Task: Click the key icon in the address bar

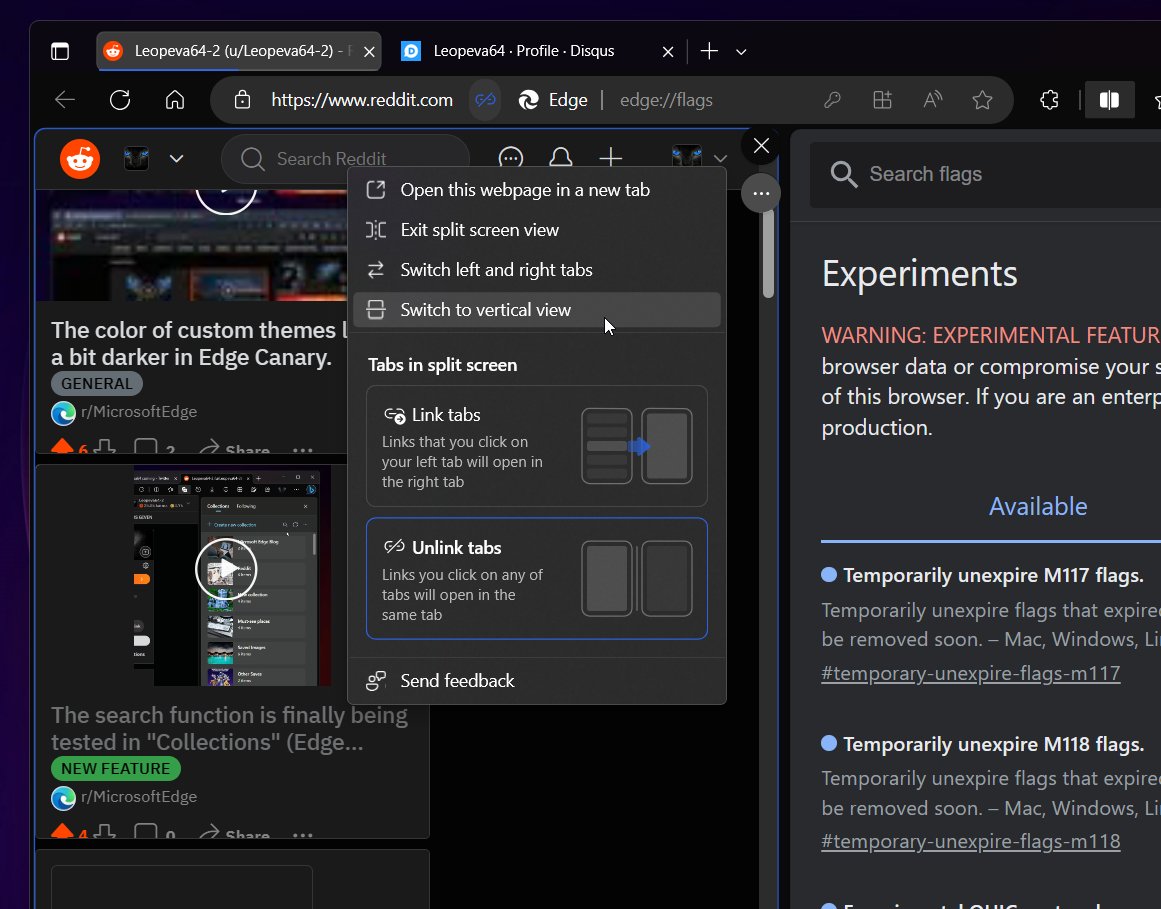Action: pyautogui.click(x=833, y=100)
